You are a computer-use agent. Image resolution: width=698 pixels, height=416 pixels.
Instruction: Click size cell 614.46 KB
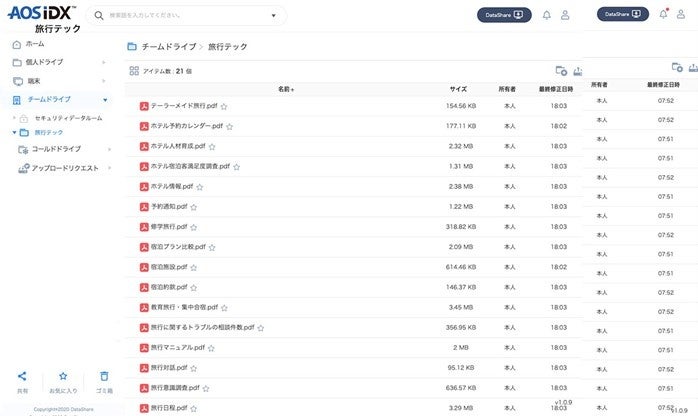coord(461,267)
